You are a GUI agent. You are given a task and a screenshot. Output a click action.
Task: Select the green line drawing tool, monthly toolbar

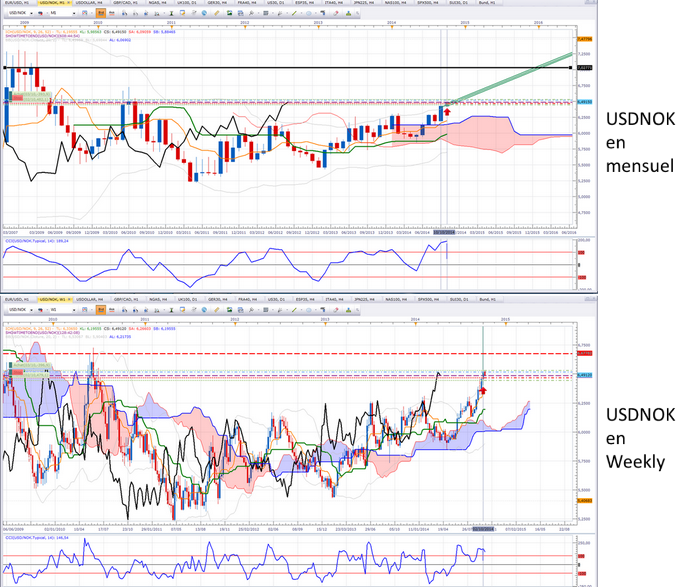pyautogui.click(x=294, y=13)
